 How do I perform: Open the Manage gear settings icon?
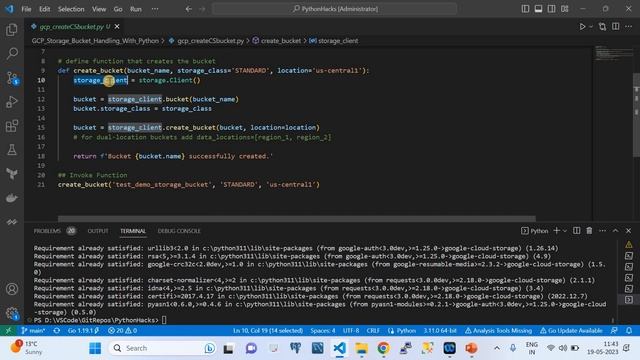coord(12,313)
